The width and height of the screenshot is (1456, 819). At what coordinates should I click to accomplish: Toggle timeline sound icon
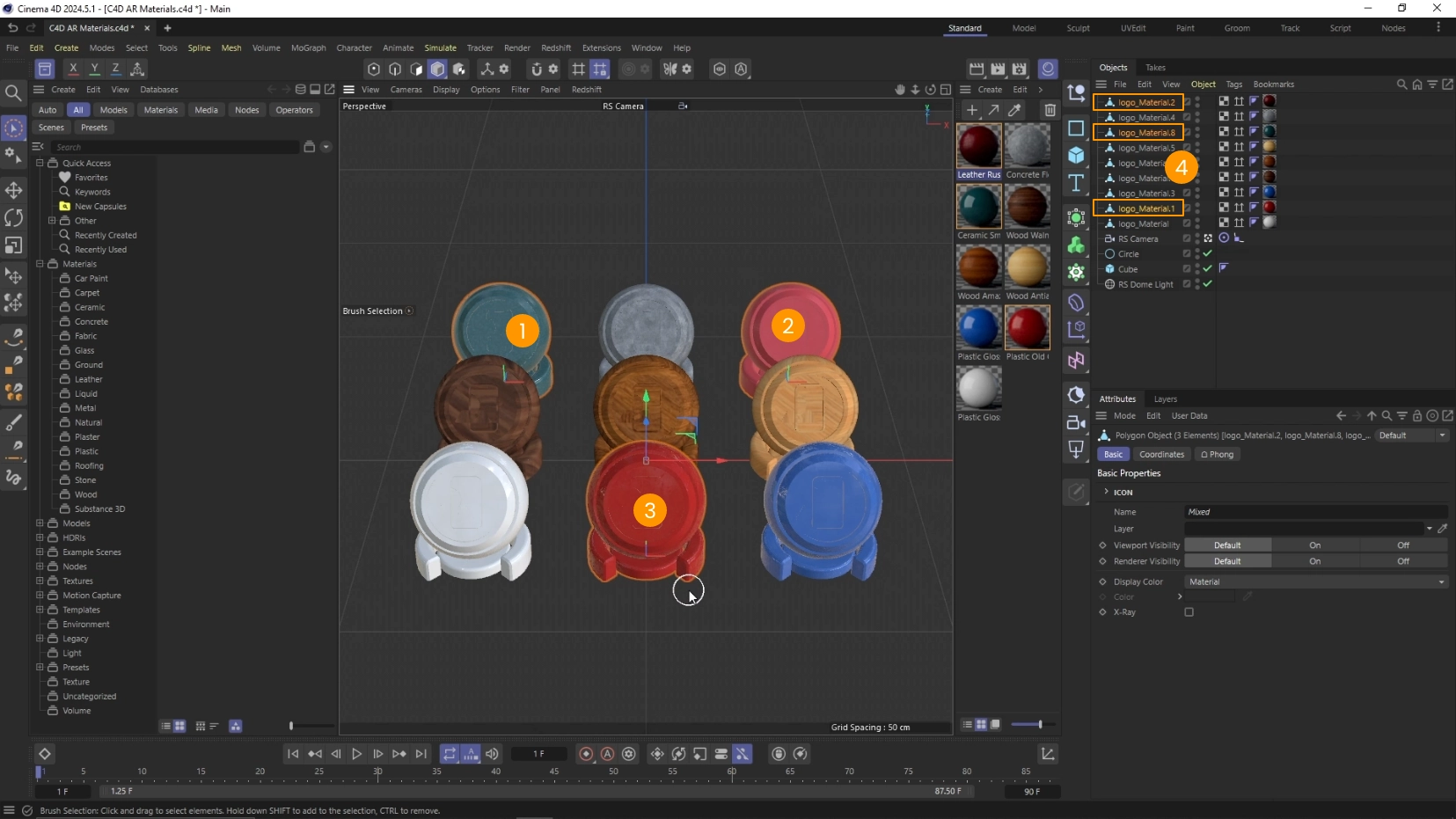click(492, 754)
